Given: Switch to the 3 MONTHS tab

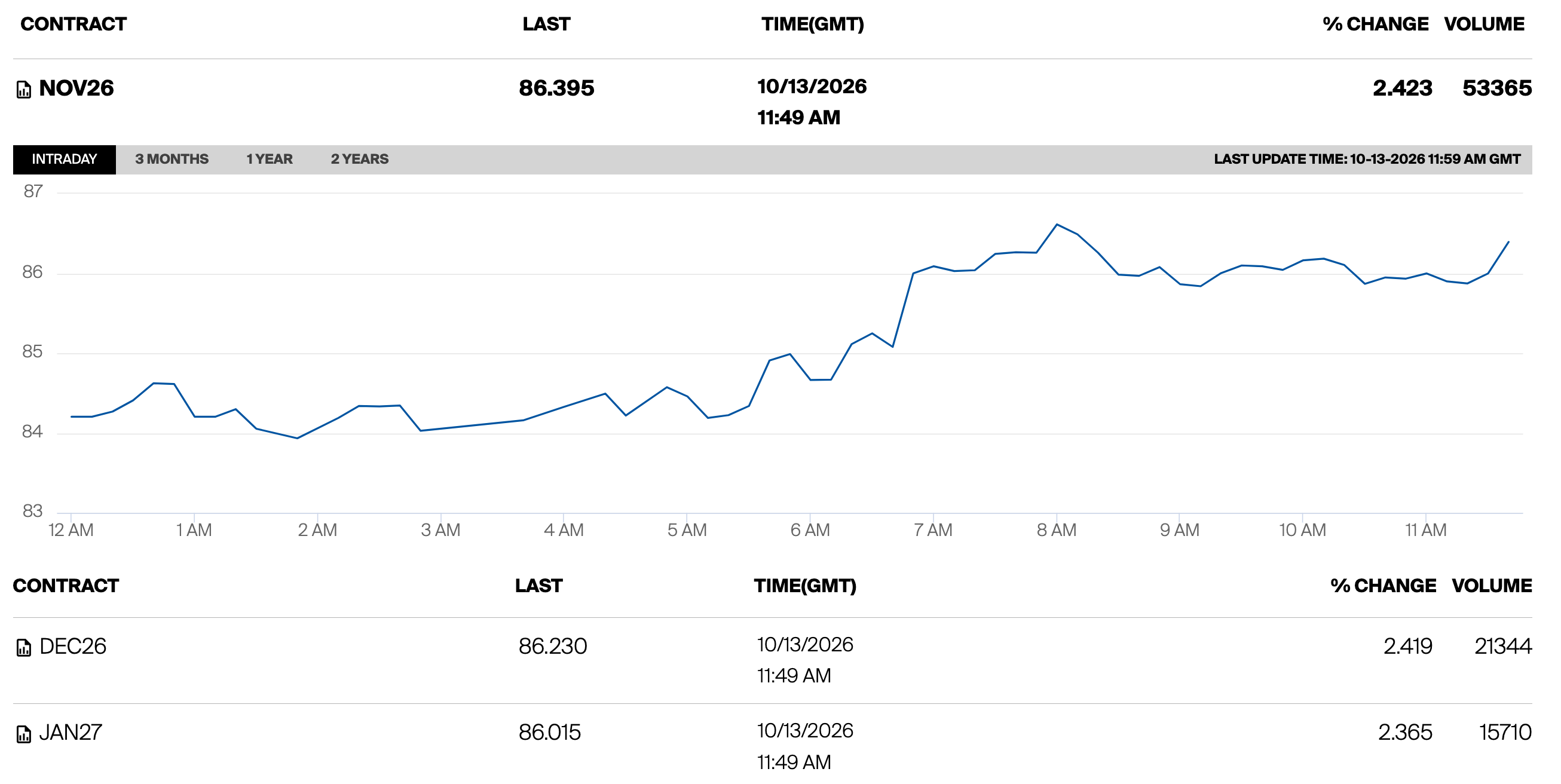Looking at the screenshot, I should pos(172,160).
